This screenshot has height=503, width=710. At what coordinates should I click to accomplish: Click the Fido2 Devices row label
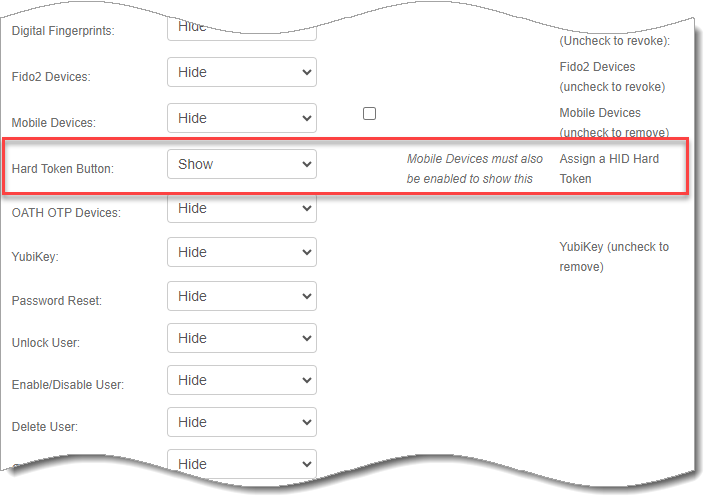[52, 77]
